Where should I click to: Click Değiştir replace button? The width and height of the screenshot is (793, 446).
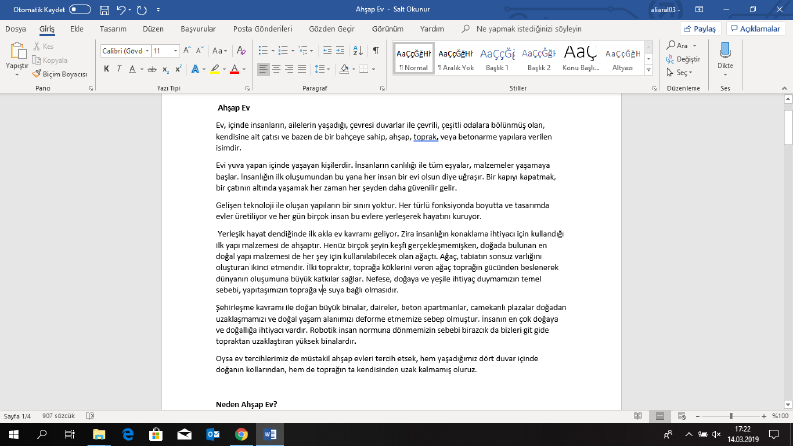683,59
